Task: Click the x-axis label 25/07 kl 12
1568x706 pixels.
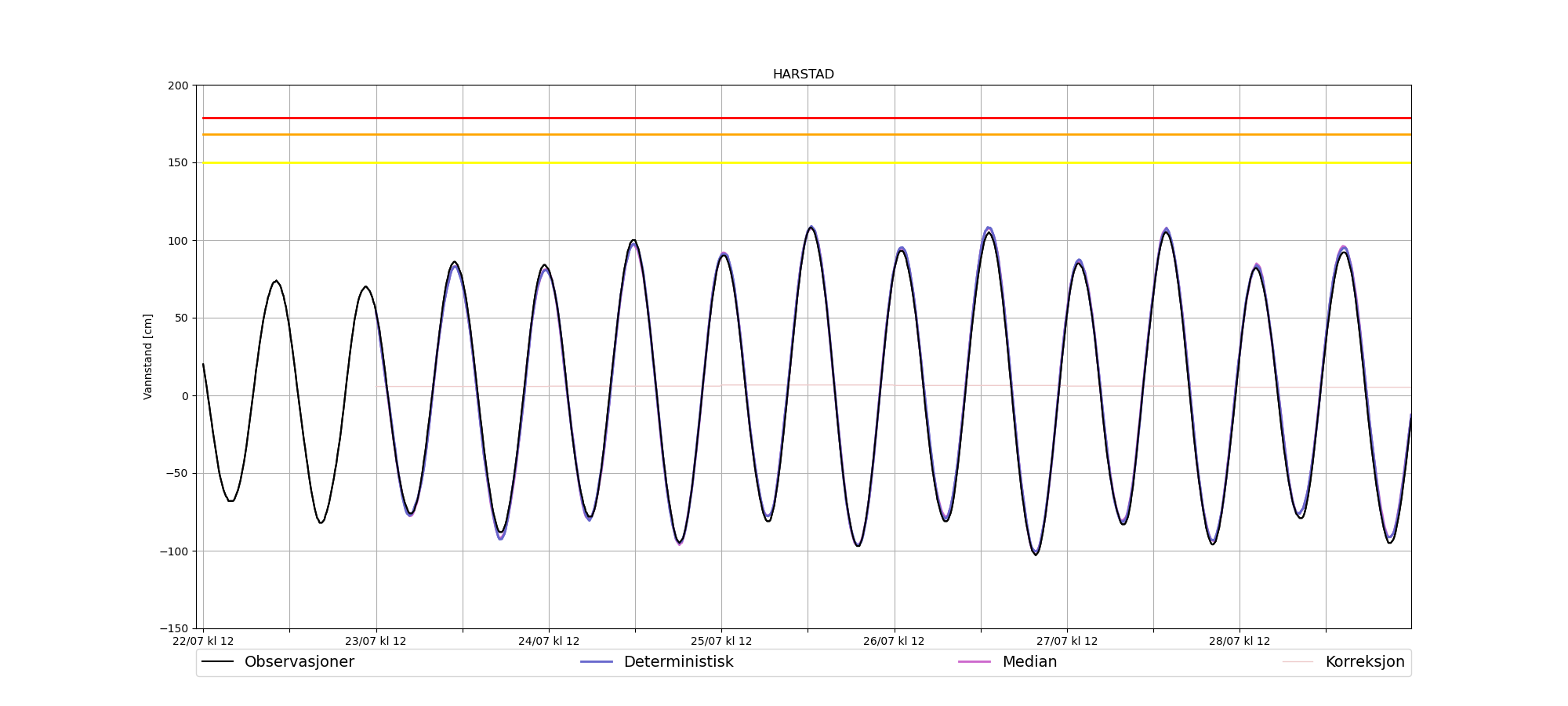Action: coord(721,642)
